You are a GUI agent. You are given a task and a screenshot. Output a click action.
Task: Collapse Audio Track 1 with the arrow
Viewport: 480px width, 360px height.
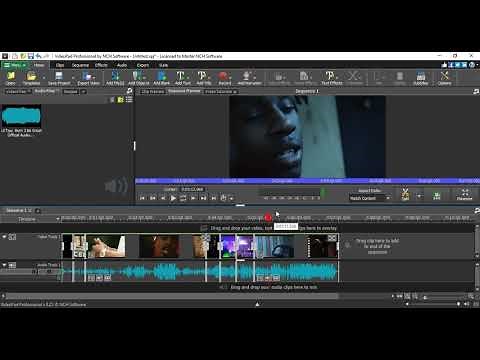pos(4,265)
